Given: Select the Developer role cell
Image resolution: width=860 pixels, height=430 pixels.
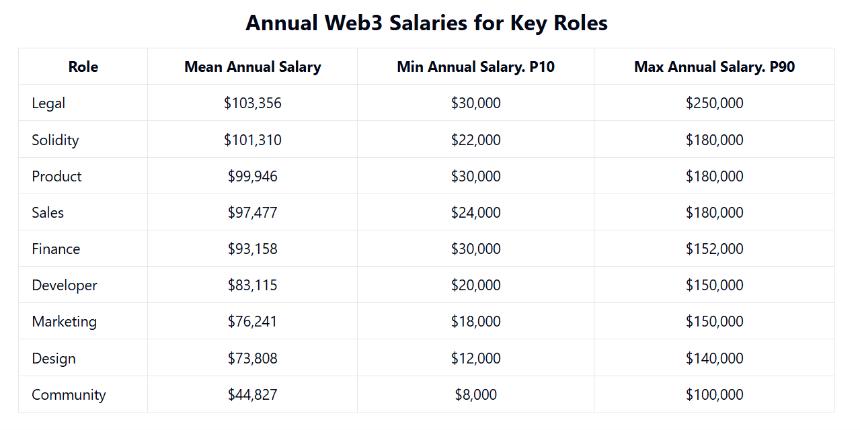Looking at the screenshot, I should pos(64,285).
